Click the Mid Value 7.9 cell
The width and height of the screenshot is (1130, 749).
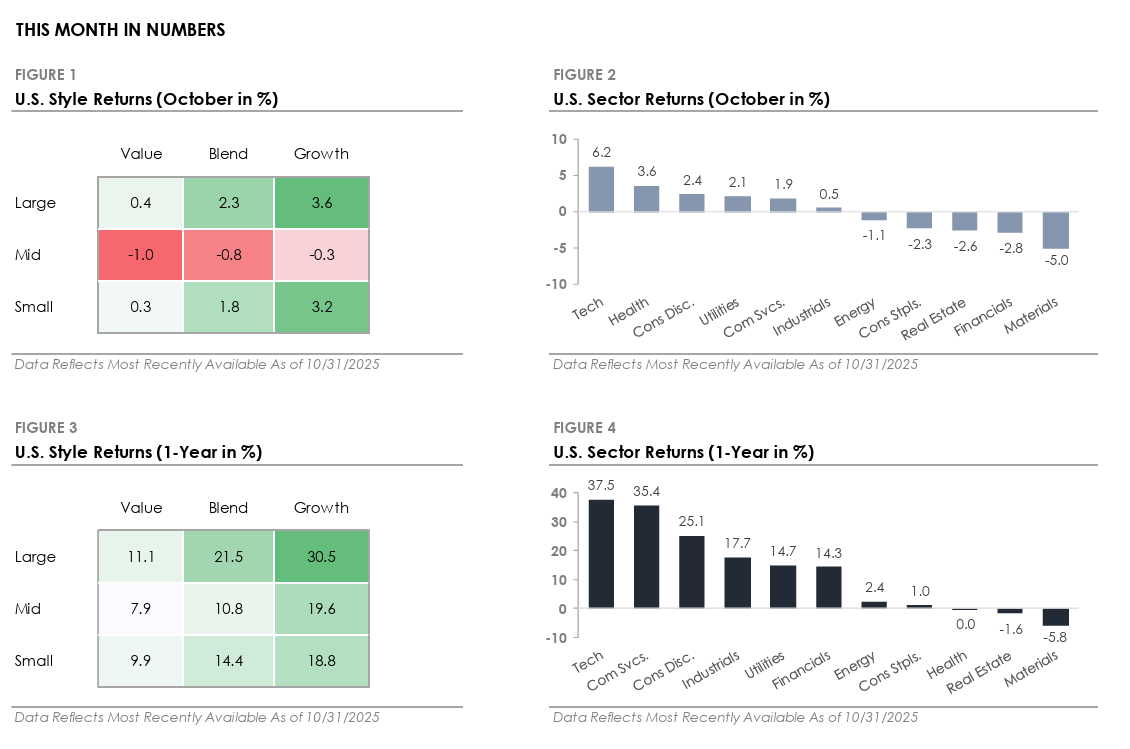point(141,609)
